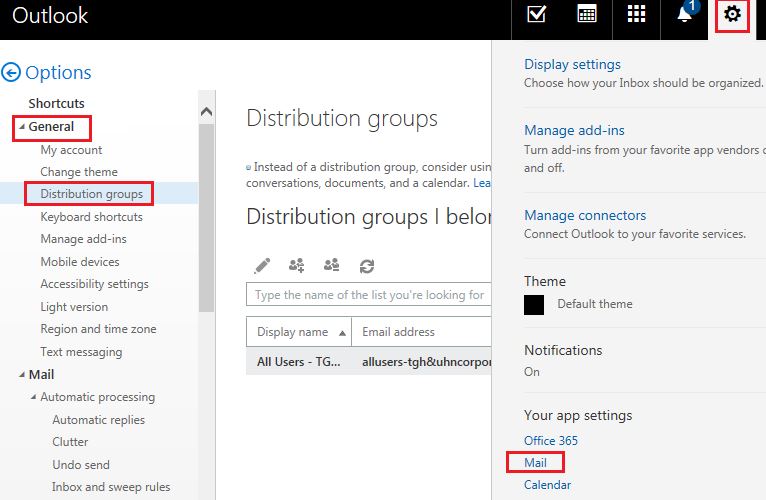Click the black Default theme swatch
This screenshot has height=500, width=766.
tap(534, 304)
